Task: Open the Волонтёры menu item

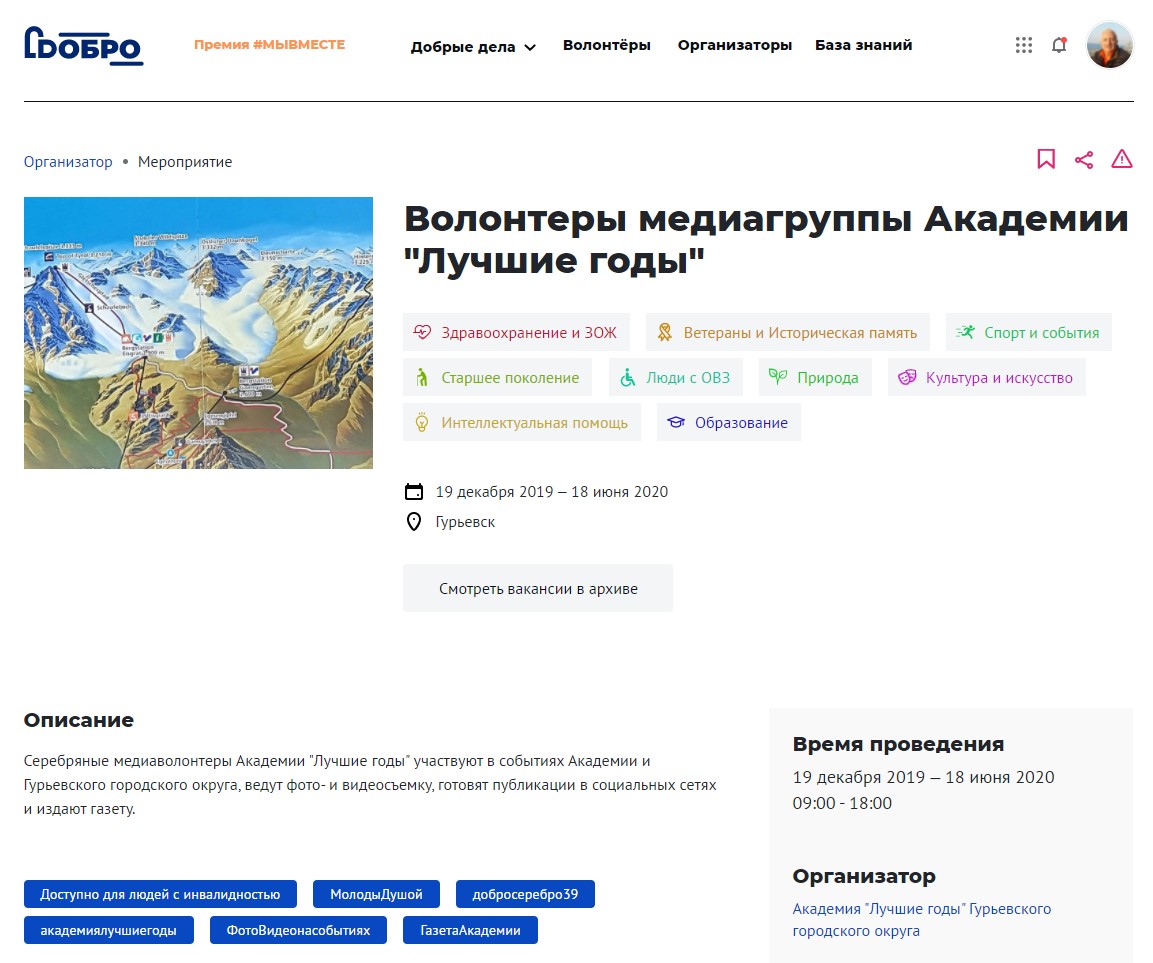Action: tap(607, 46)
